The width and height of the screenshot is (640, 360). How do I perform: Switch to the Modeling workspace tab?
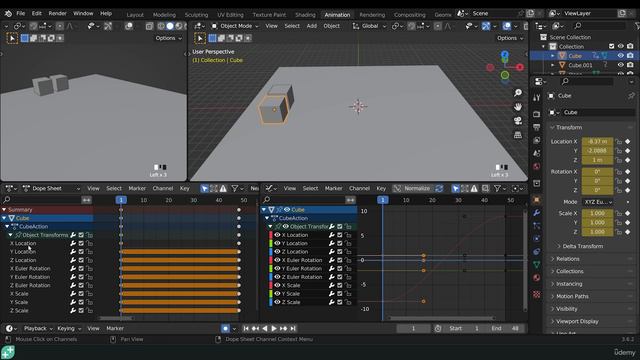pos(164,14)
